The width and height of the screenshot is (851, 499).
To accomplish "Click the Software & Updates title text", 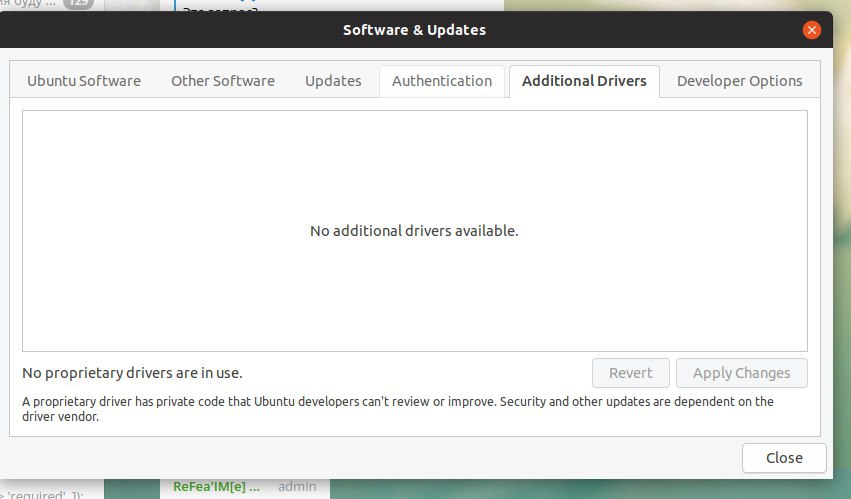I will click(415, 30).
